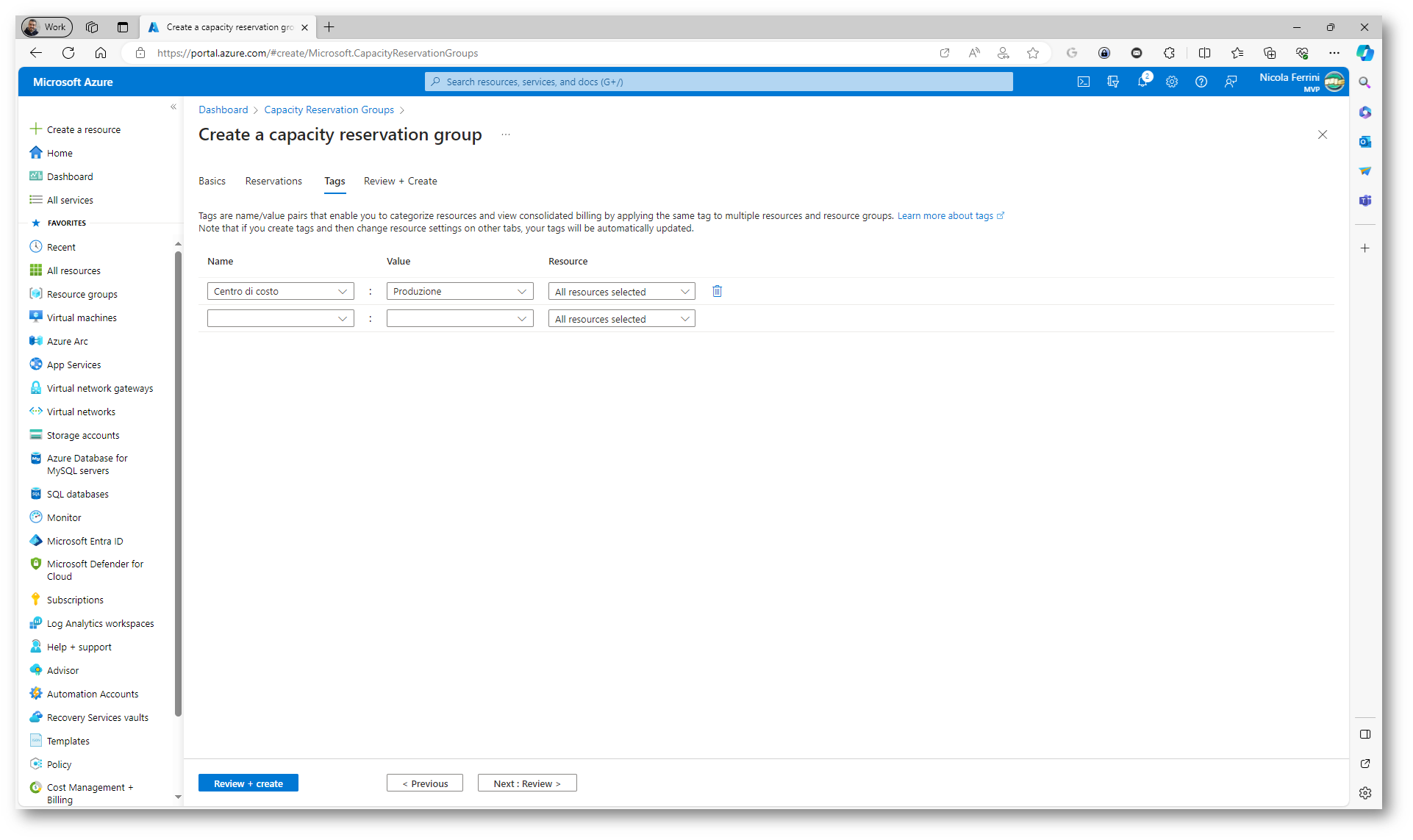
Task: Open the feedback icon in Azure header
Action: coord(1231,82)
